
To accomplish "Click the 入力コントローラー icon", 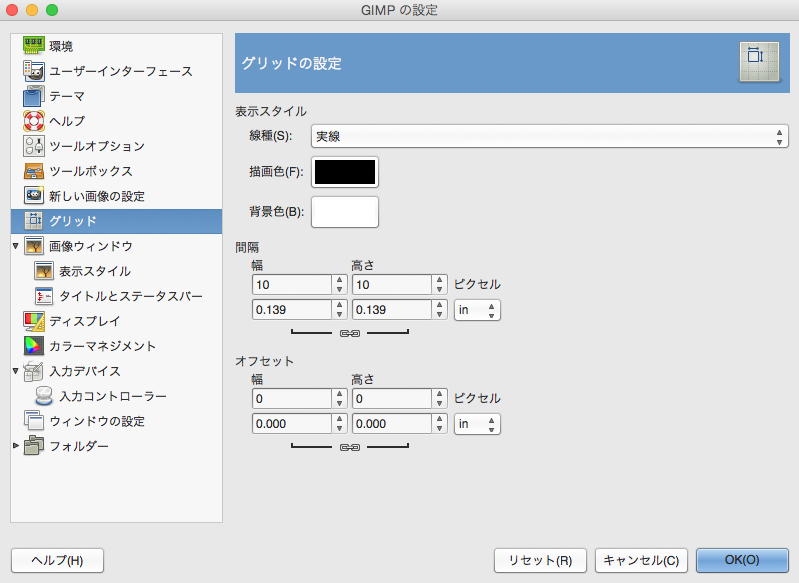I will point(44,396).
